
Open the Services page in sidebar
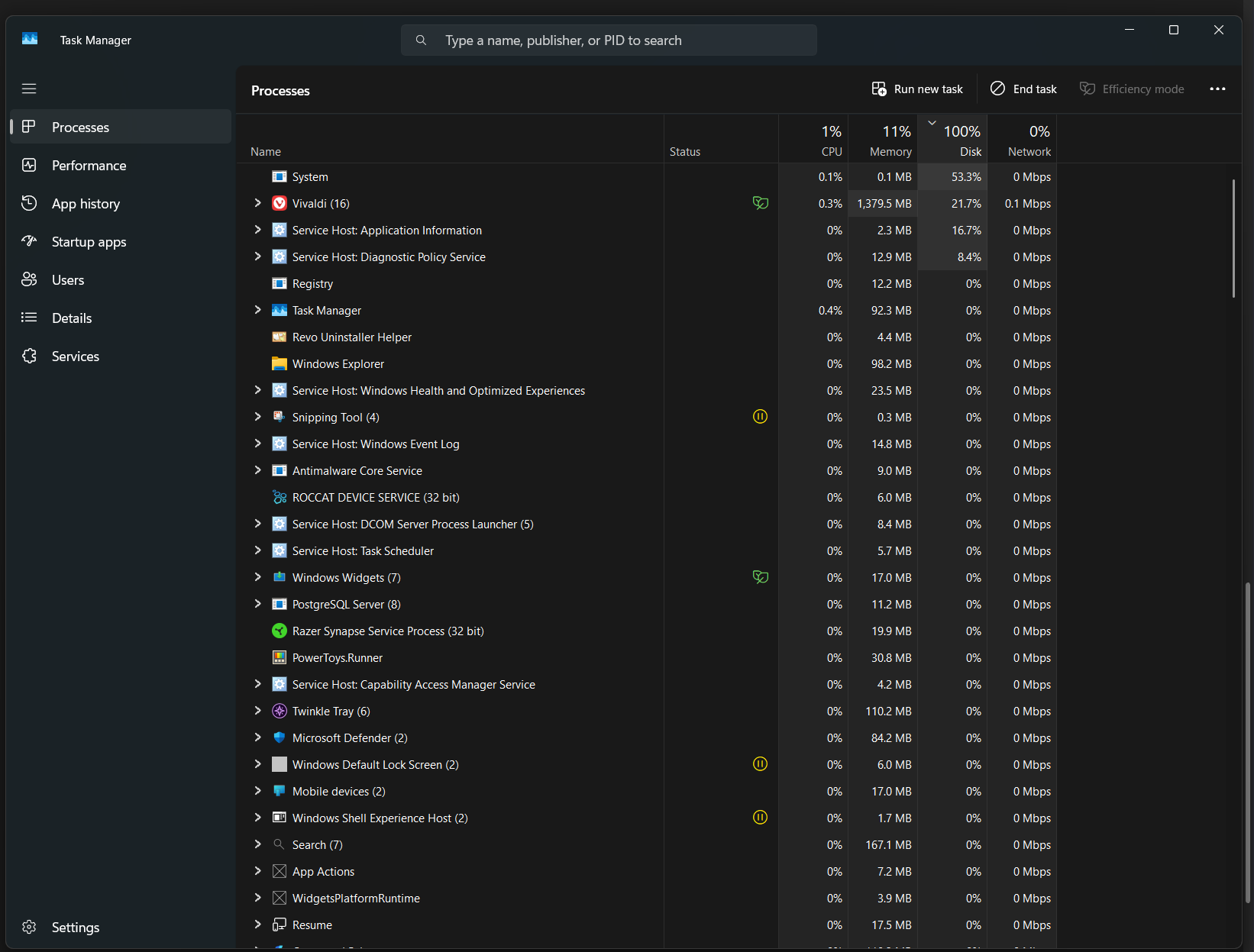pos(121,356)
